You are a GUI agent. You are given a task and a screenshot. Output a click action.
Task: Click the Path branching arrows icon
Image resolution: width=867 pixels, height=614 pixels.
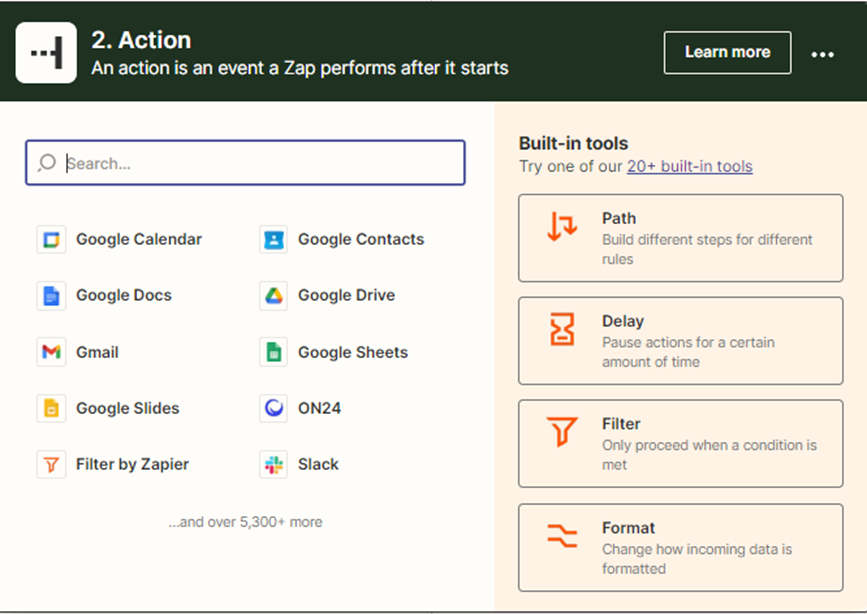coord(562,226)
